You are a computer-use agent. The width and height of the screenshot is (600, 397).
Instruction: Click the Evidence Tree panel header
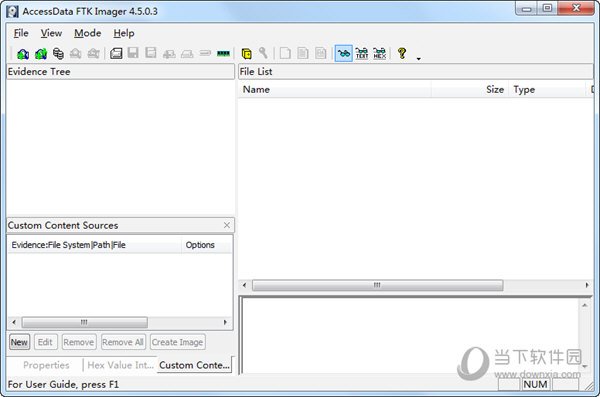(120, 72)
